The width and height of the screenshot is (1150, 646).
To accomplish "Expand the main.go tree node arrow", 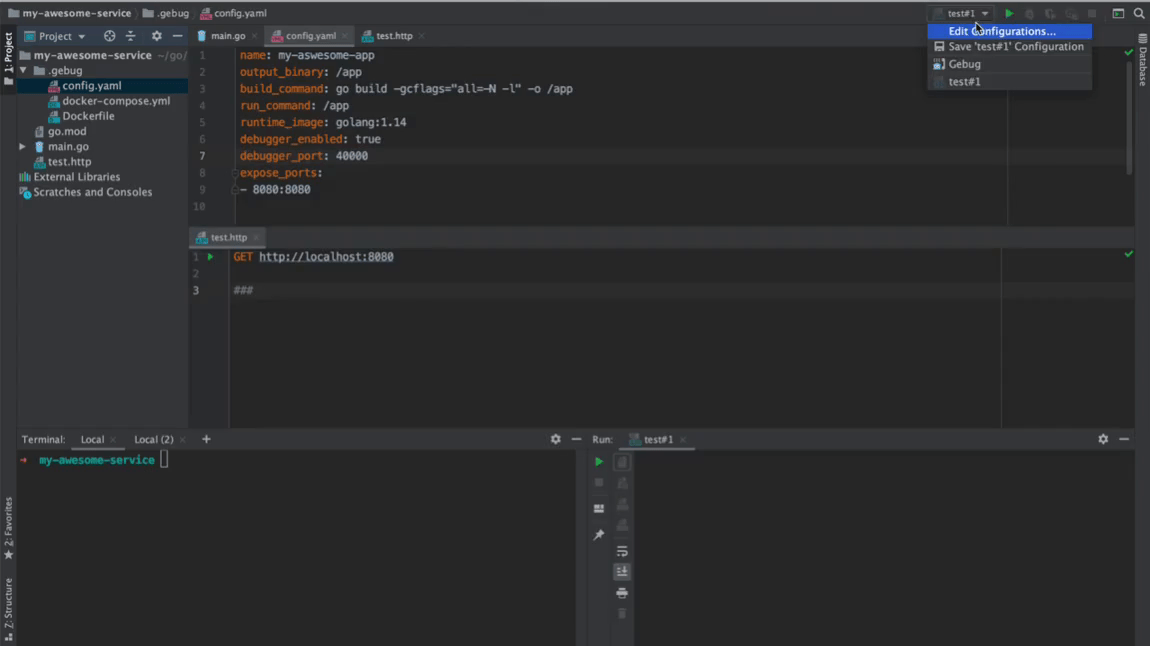I will tap(23, 147).
